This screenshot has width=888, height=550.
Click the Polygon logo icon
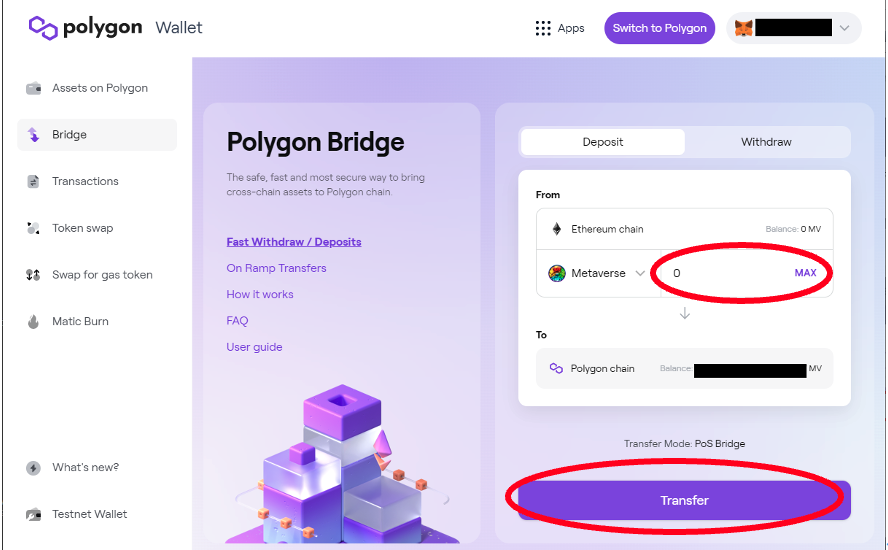pos(43,28)
